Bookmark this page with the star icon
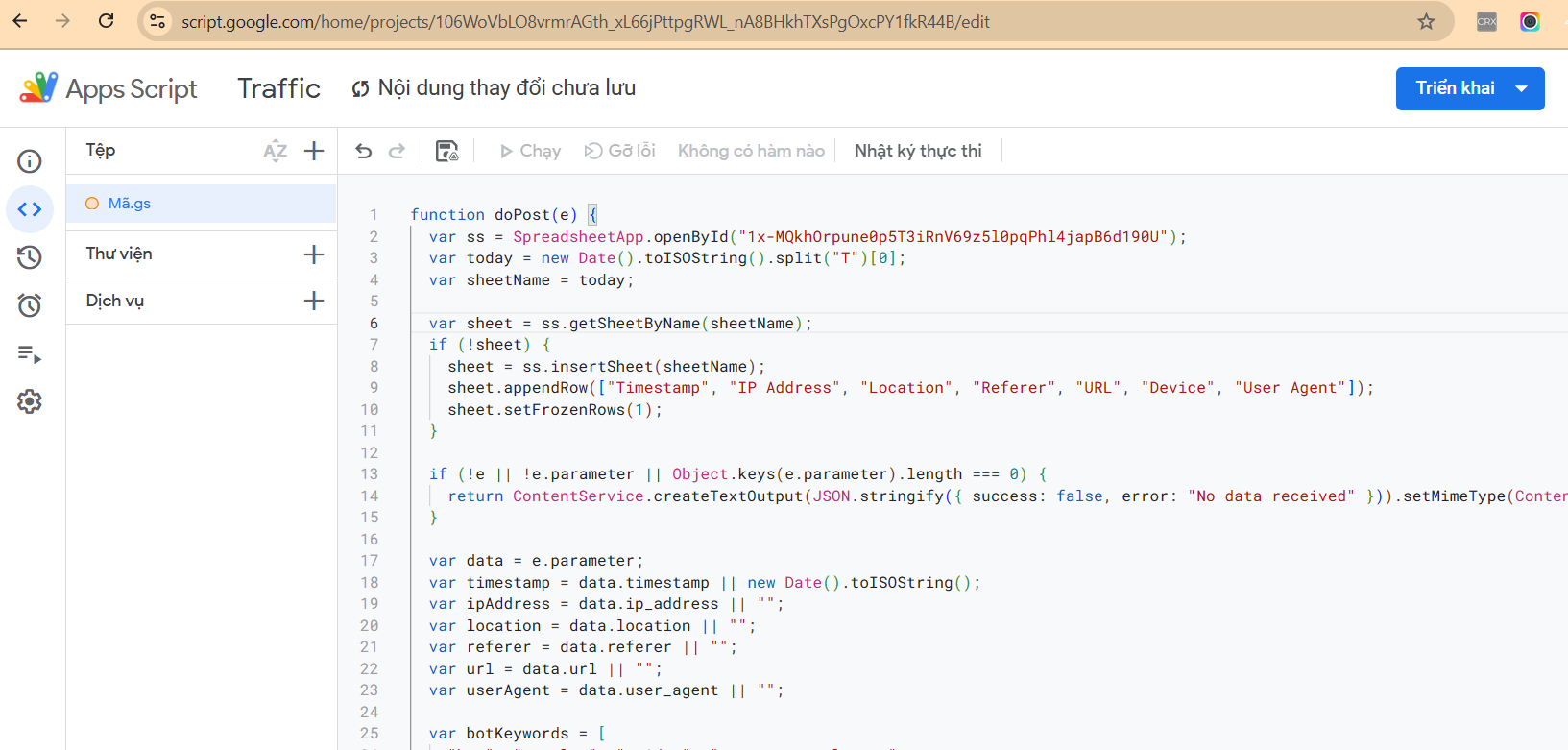 point(1426,21)
